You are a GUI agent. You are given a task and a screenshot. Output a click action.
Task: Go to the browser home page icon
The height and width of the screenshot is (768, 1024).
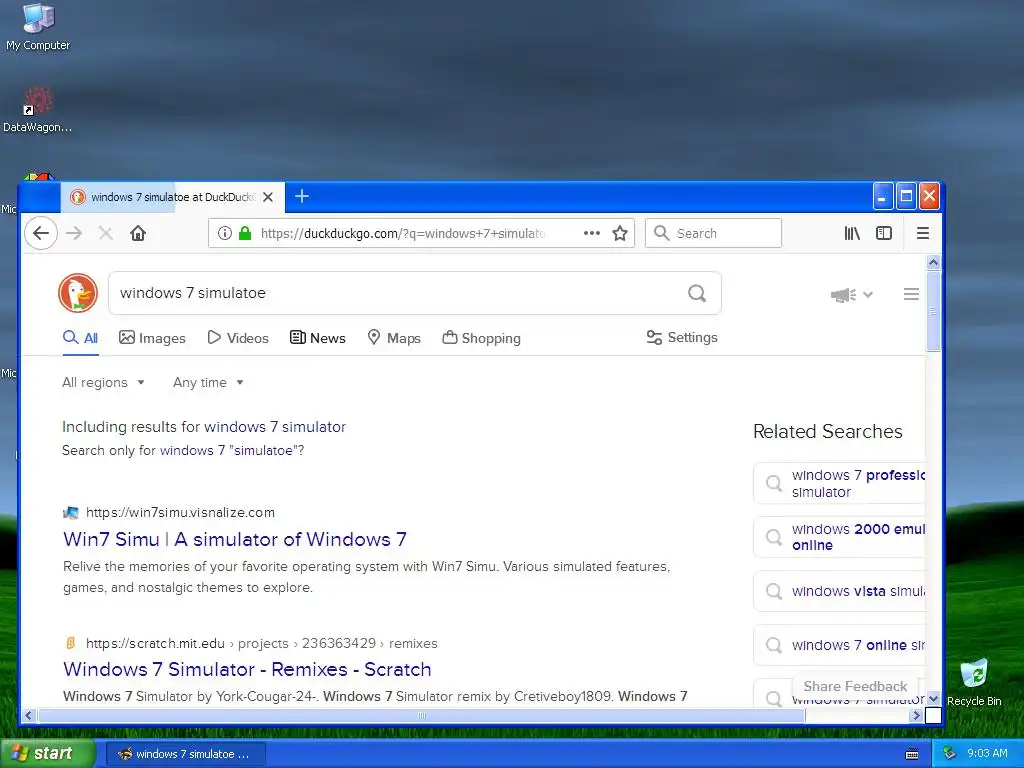[138, 233]
